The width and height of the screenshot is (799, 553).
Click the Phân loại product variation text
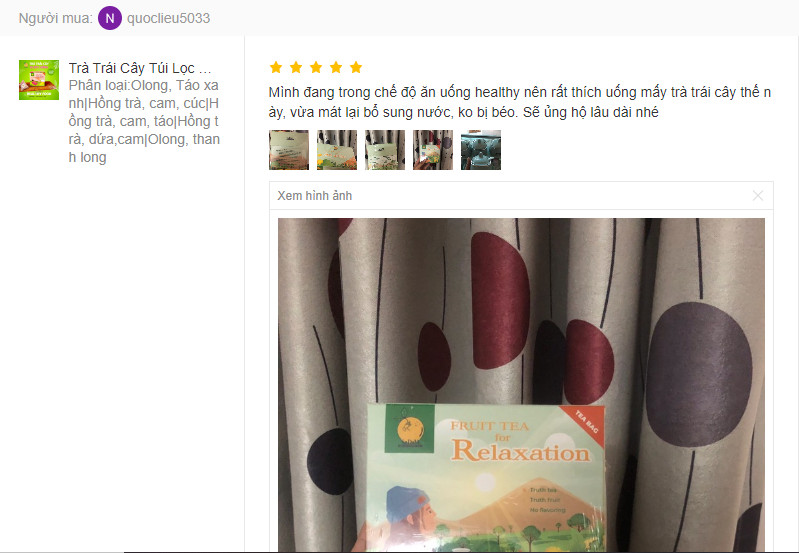click(x=144, y=121)
